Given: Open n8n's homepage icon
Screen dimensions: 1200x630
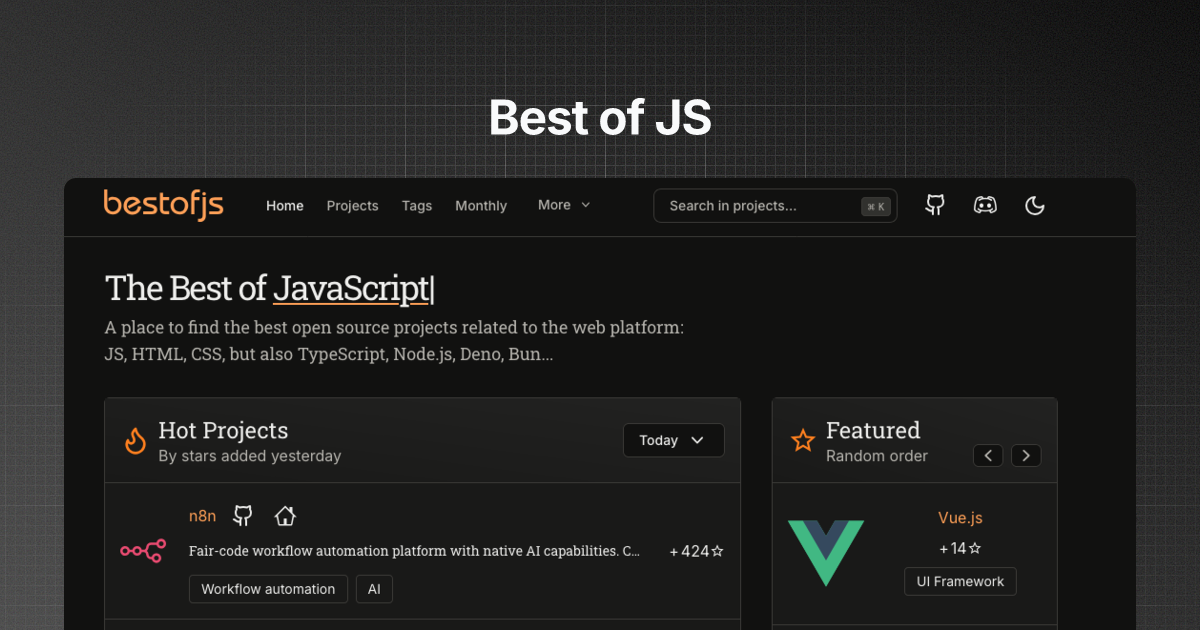Looking at the screenshot, I should coord(285,516).
